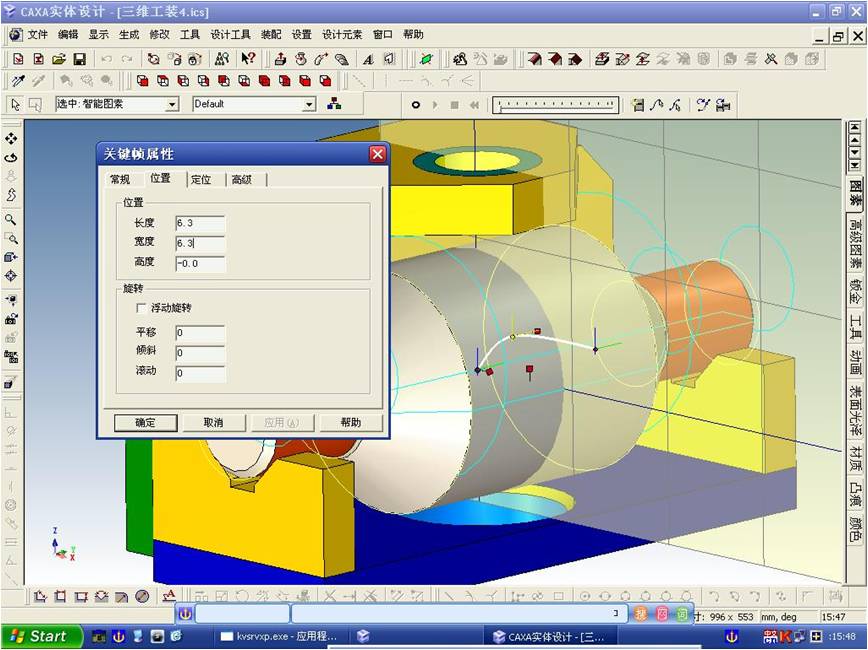
Task: Select the magnifier zoom tool in left toolbar
Action: pyautogui.click(x=11, y=219)
